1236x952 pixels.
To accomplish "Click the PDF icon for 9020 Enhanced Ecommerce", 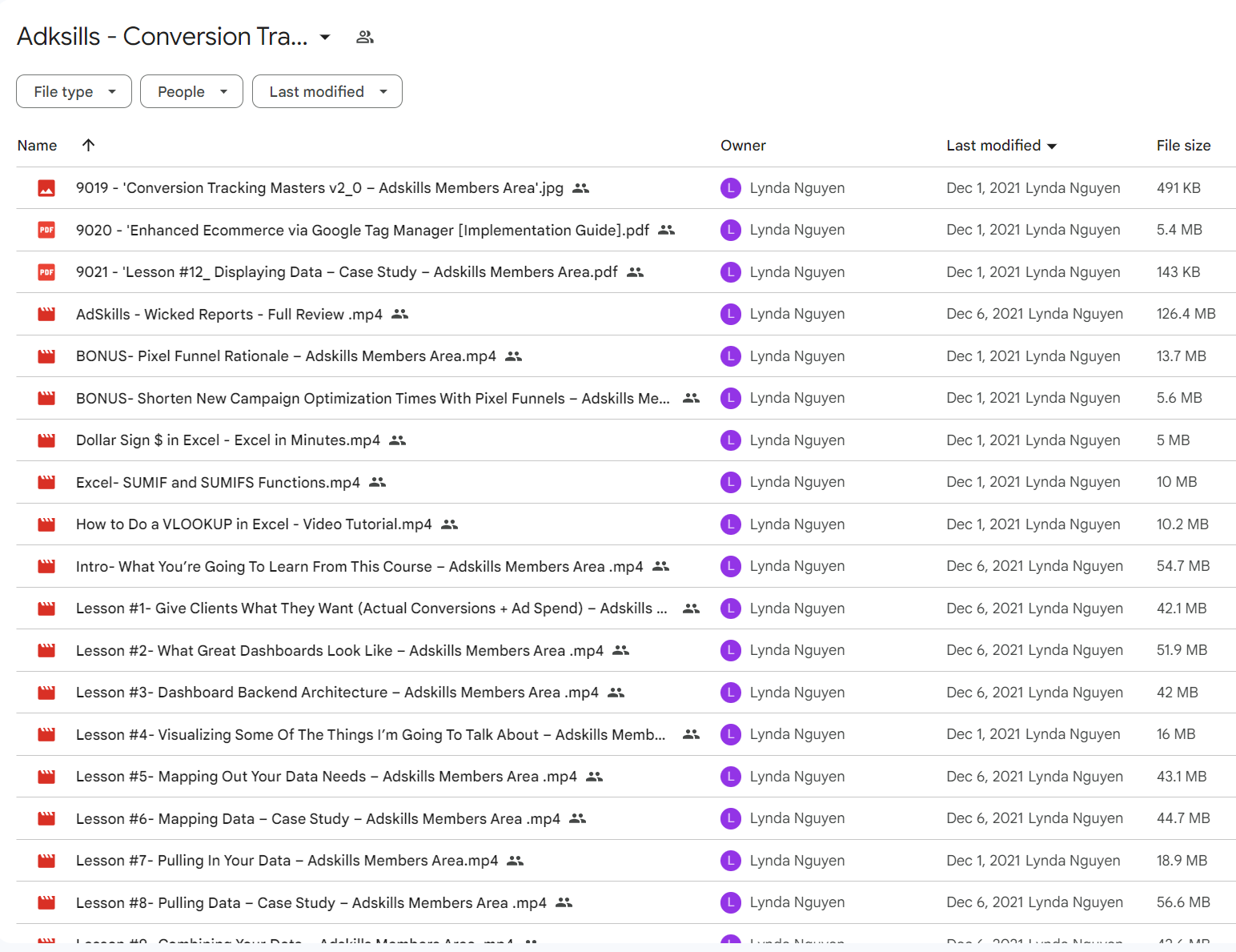I will tap(46, 230).
